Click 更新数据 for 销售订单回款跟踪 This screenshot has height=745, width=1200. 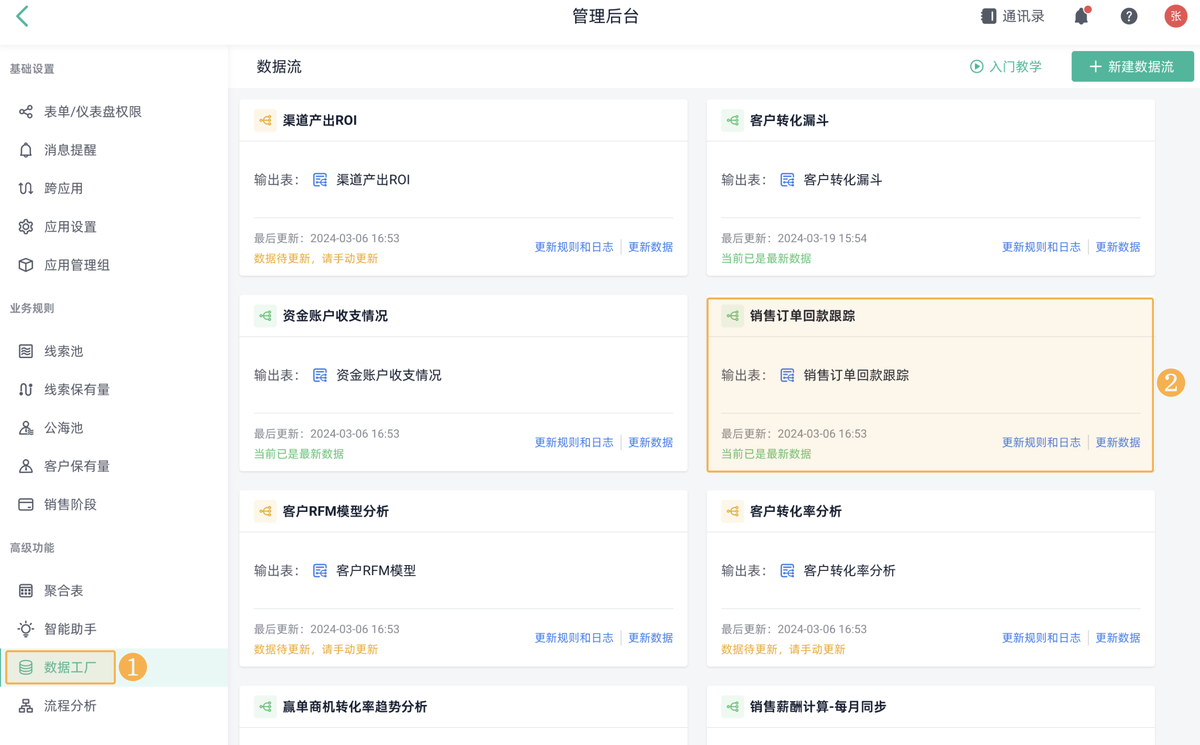click(1118, 442)
